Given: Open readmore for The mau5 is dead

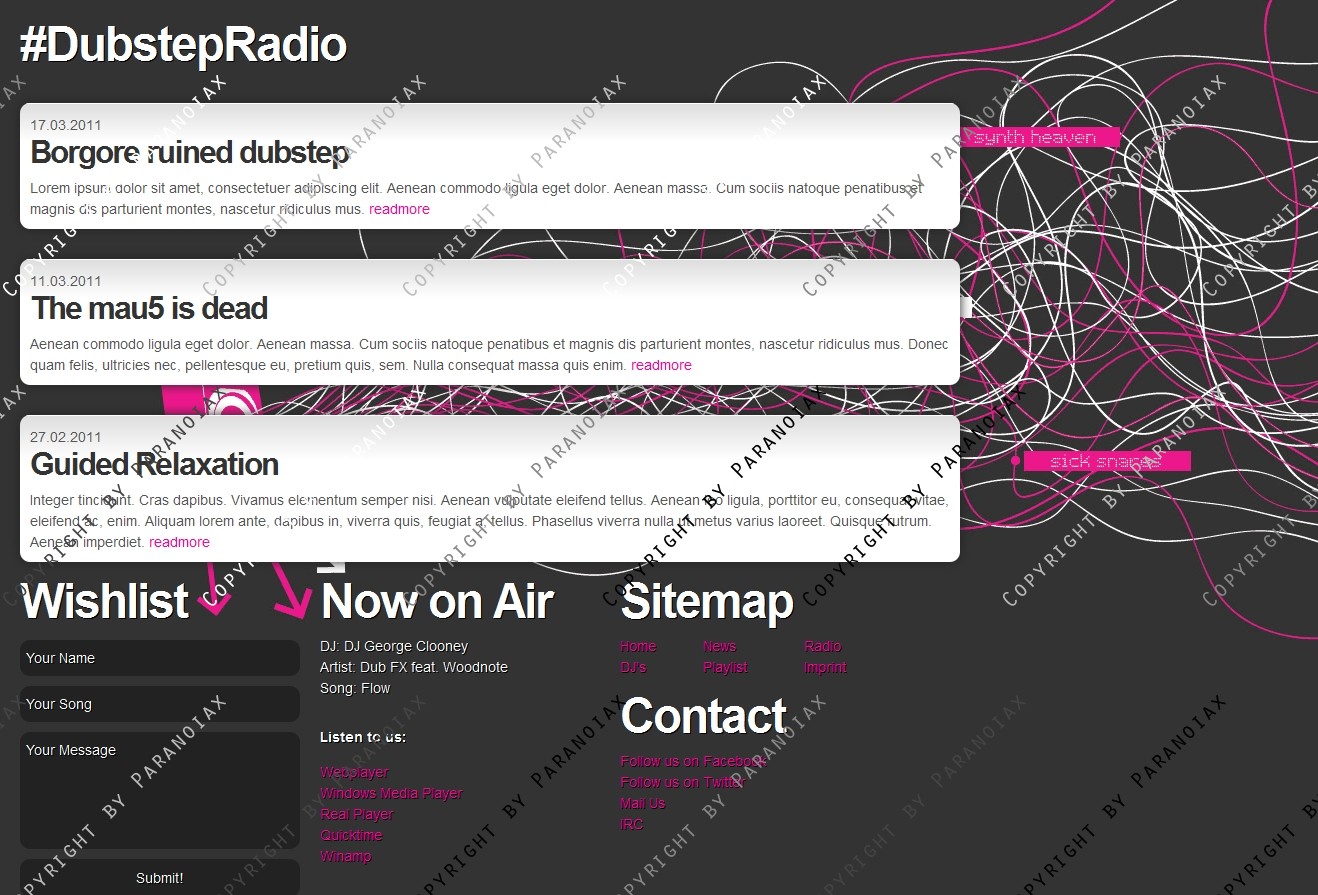Looking at the screenshot, I should coord(661,365).
